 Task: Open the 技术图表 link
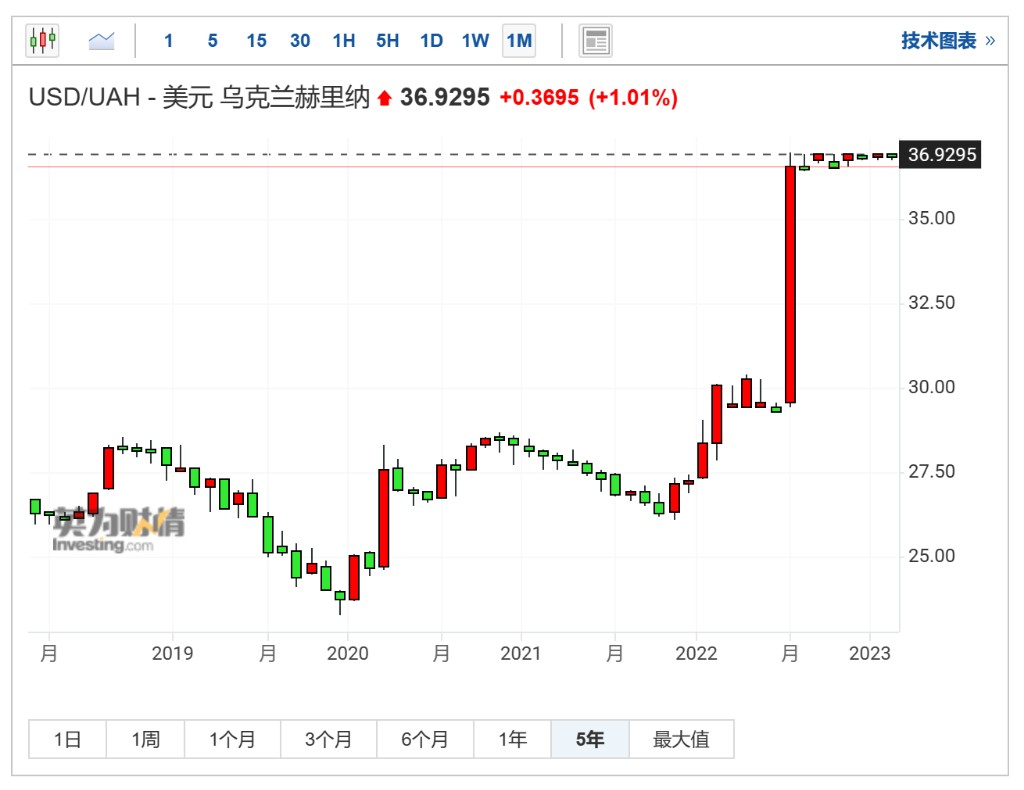tap(948, 40)
